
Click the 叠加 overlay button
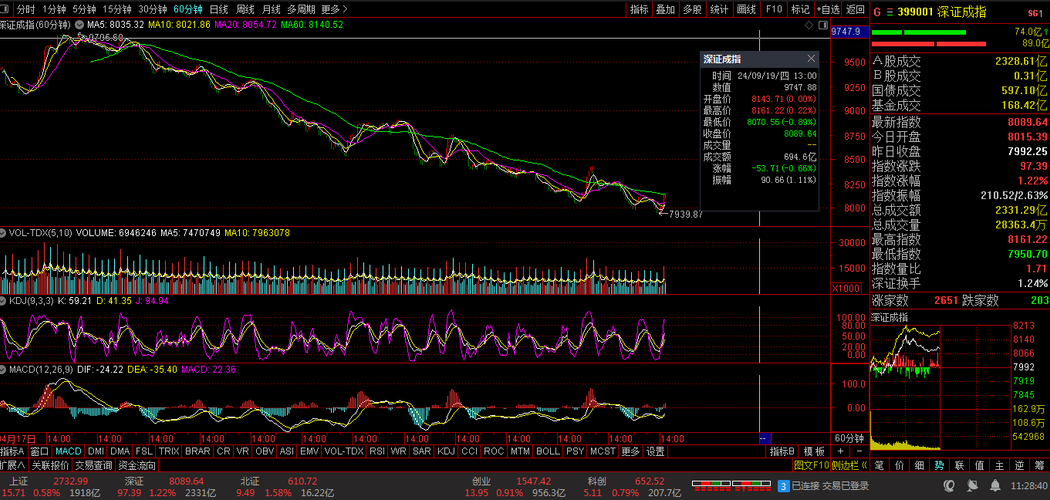coord(666,9)
